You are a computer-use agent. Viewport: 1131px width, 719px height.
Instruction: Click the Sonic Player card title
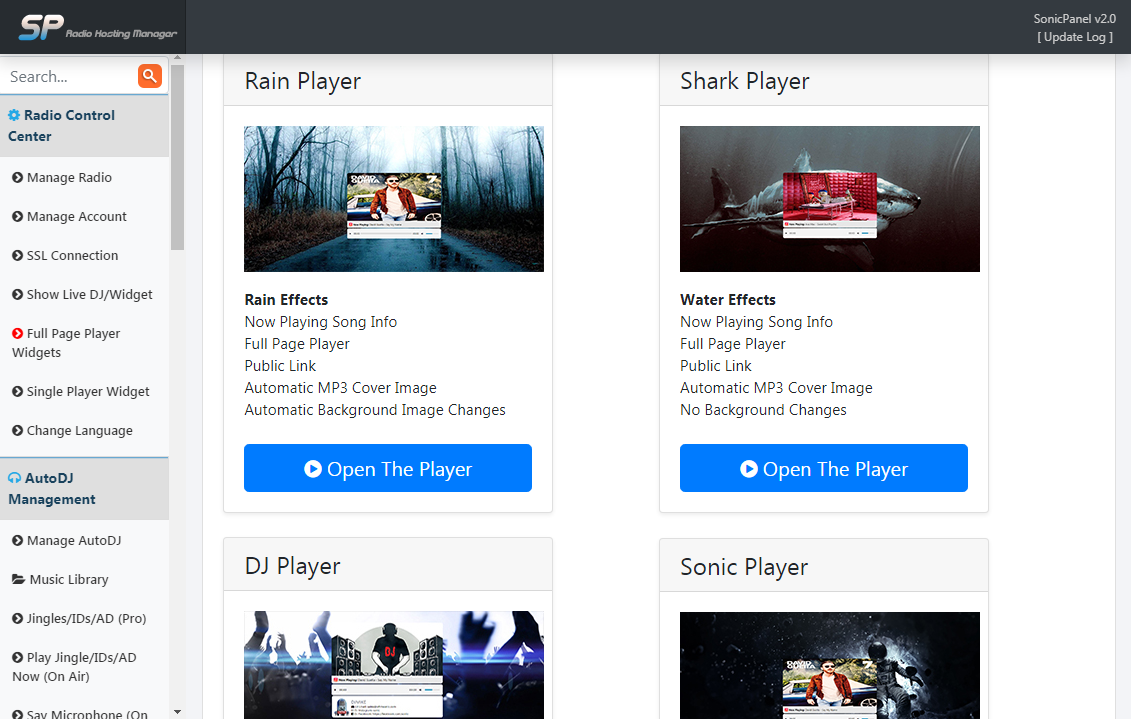coord(744,567)
